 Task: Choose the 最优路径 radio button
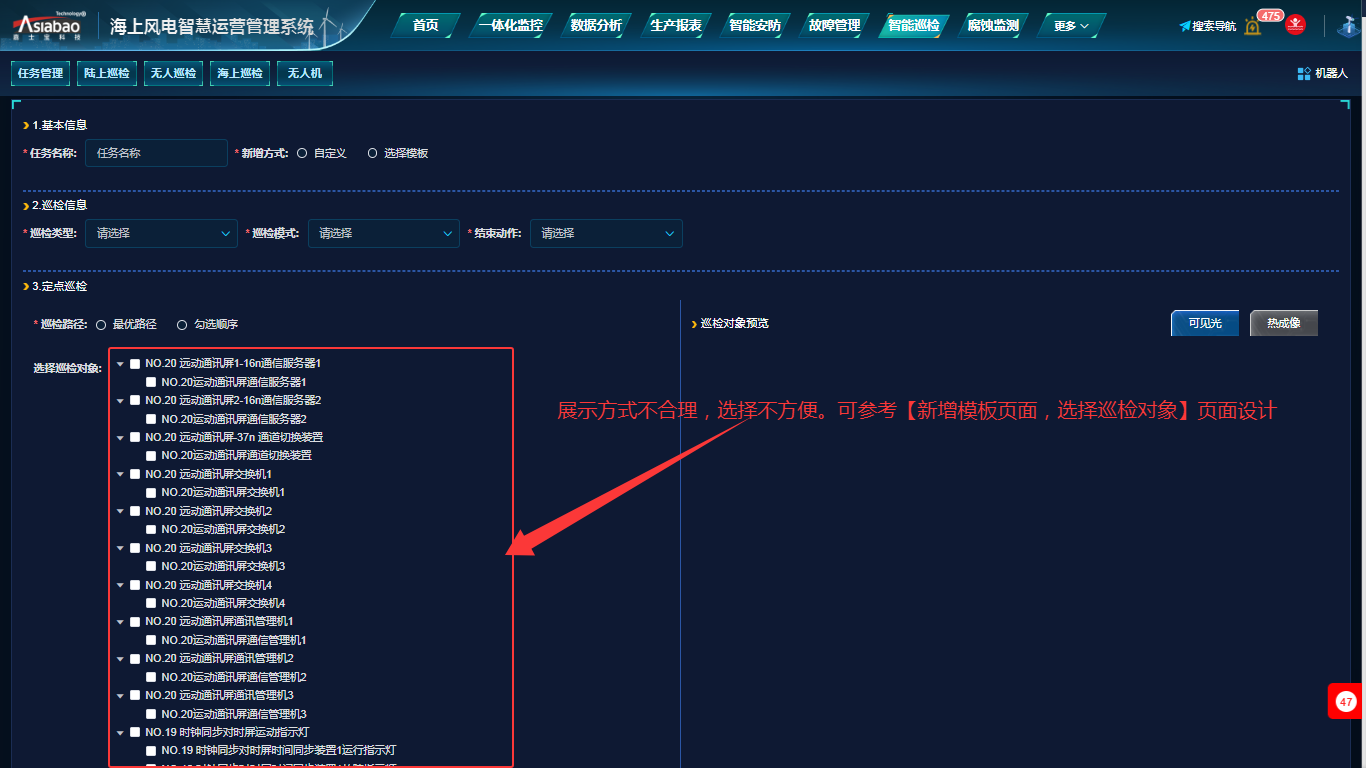pos(101,324)
